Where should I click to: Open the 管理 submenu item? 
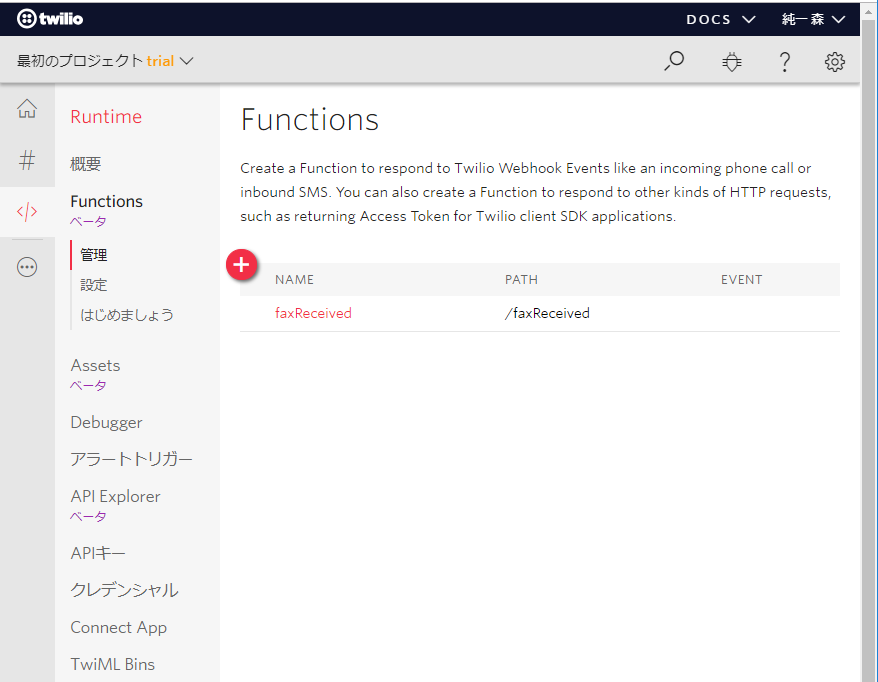tap(94, 255)
